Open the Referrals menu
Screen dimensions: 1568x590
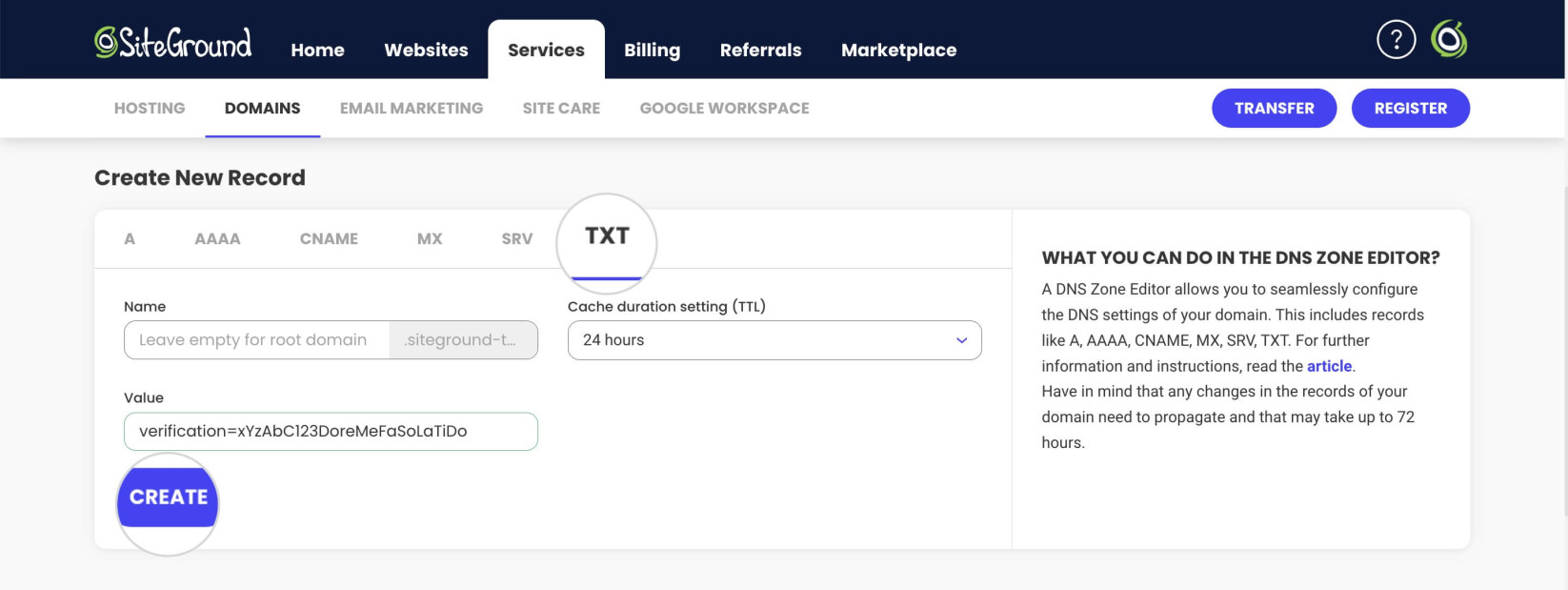pyautogui.click(x=760, y=50)
